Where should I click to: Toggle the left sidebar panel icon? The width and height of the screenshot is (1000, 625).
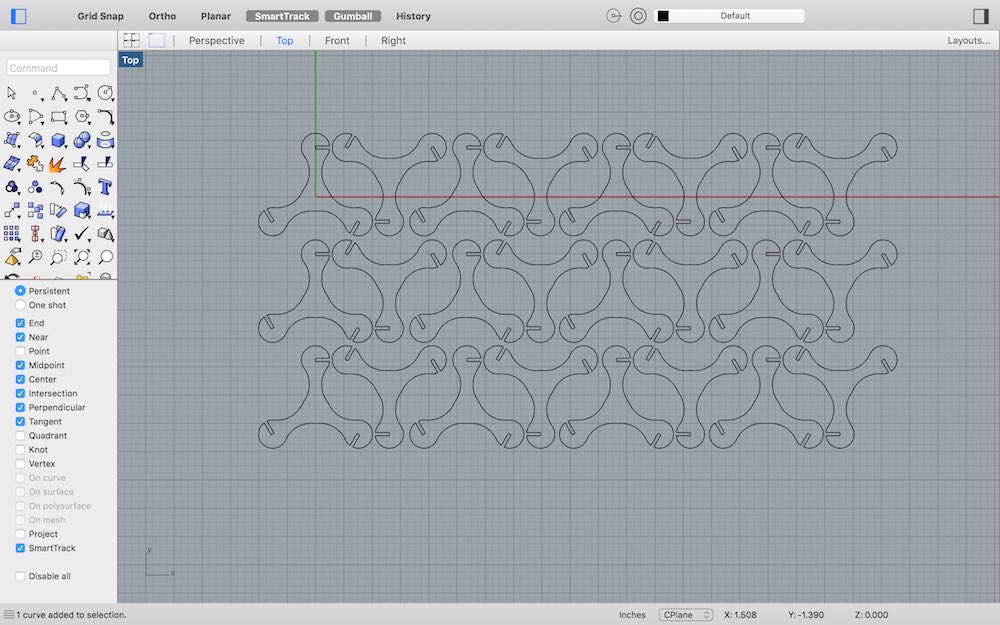pos(19,16)
